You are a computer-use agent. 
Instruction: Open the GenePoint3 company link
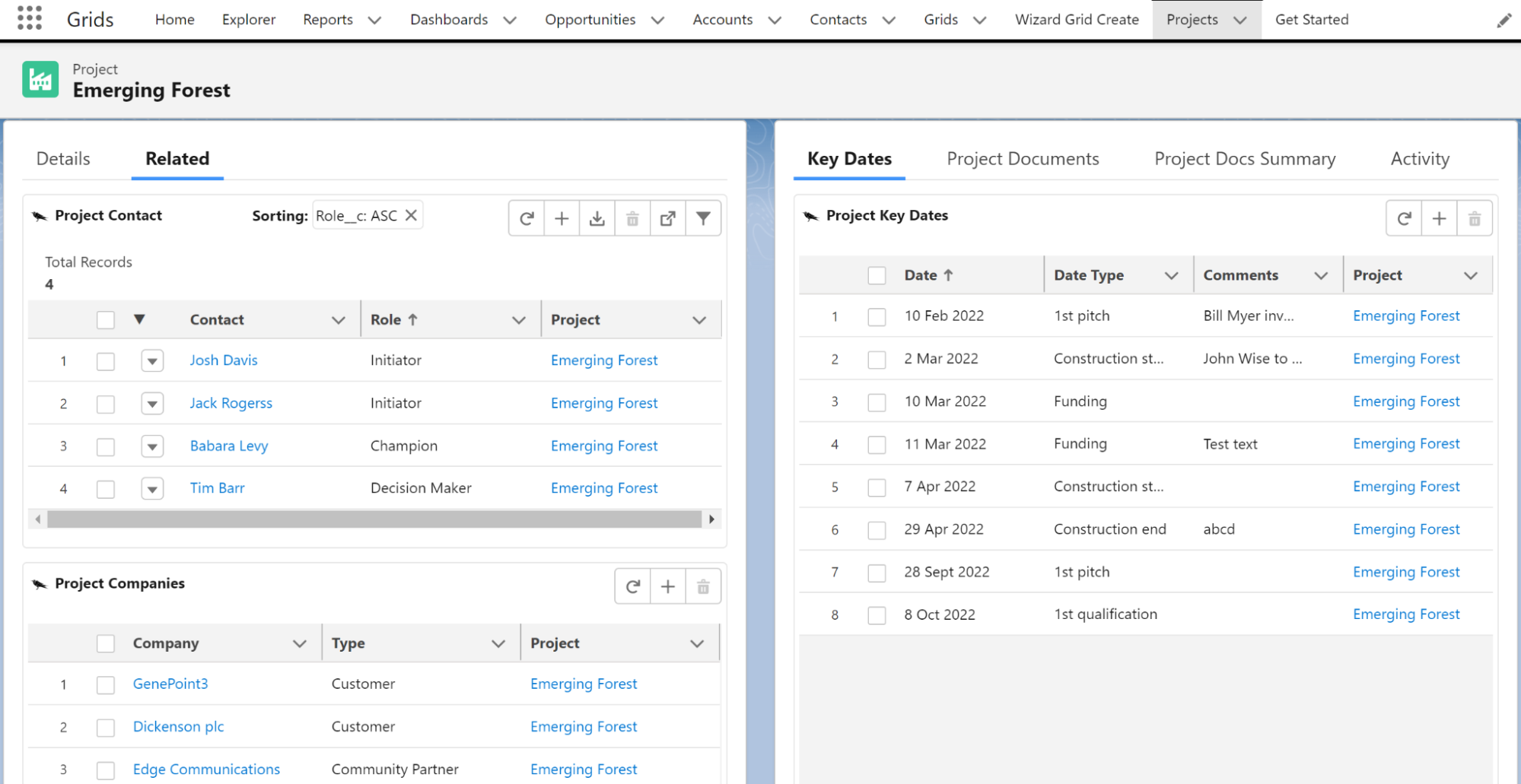170,684
